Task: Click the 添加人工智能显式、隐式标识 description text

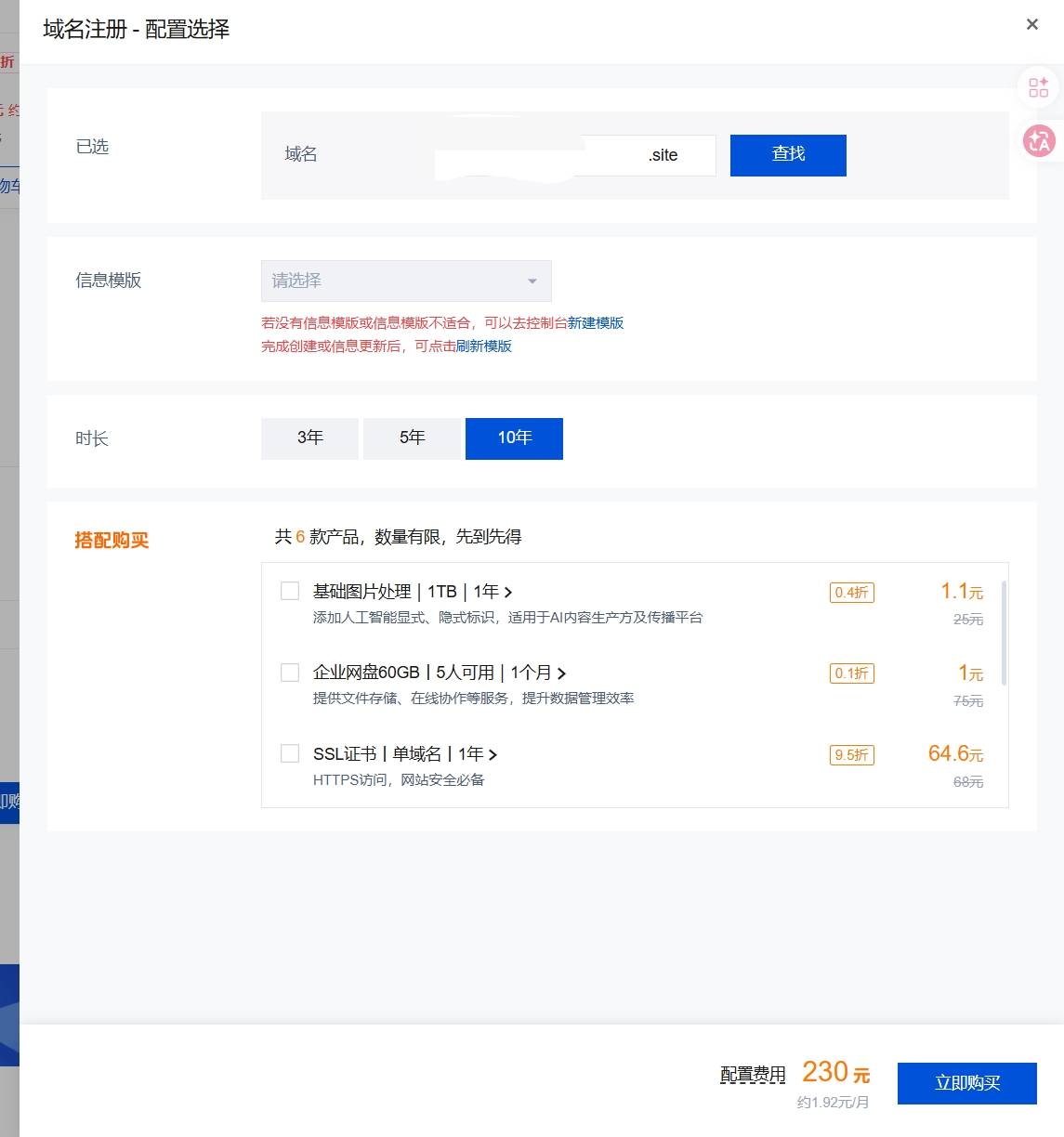Action: [x=507, y=618]
